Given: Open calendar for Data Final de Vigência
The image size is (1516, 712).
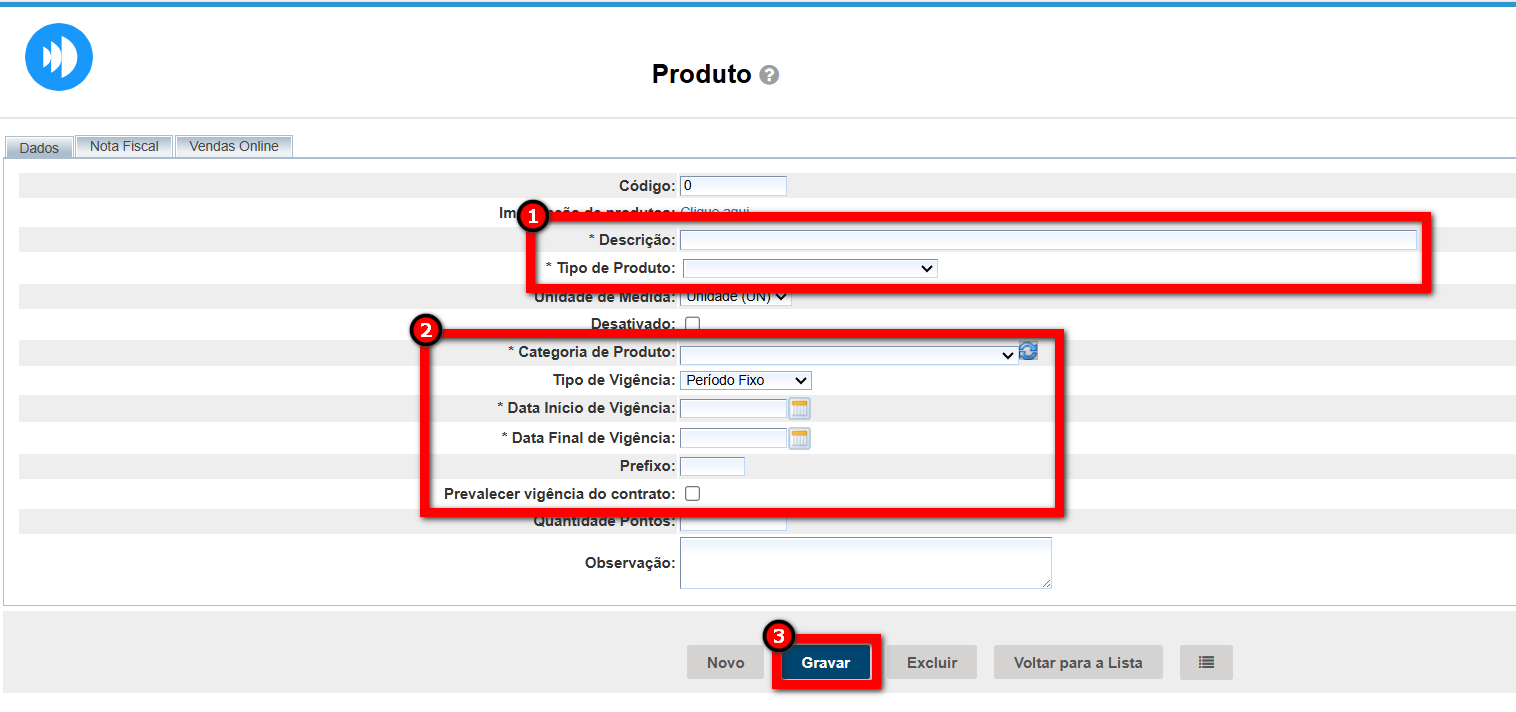Looking at the screenshot, I should pyautogui.click(x=799, y=438).
